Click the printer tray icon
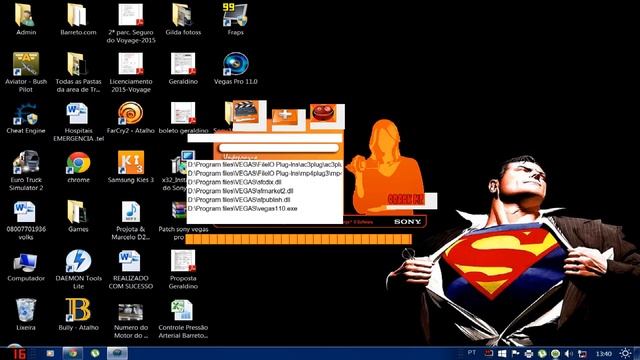 click(529, 353)
